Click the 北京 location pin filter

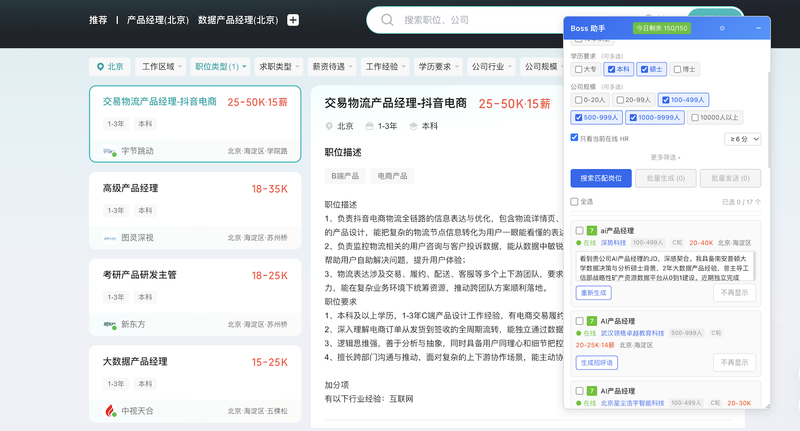click(x=110, y=66)
